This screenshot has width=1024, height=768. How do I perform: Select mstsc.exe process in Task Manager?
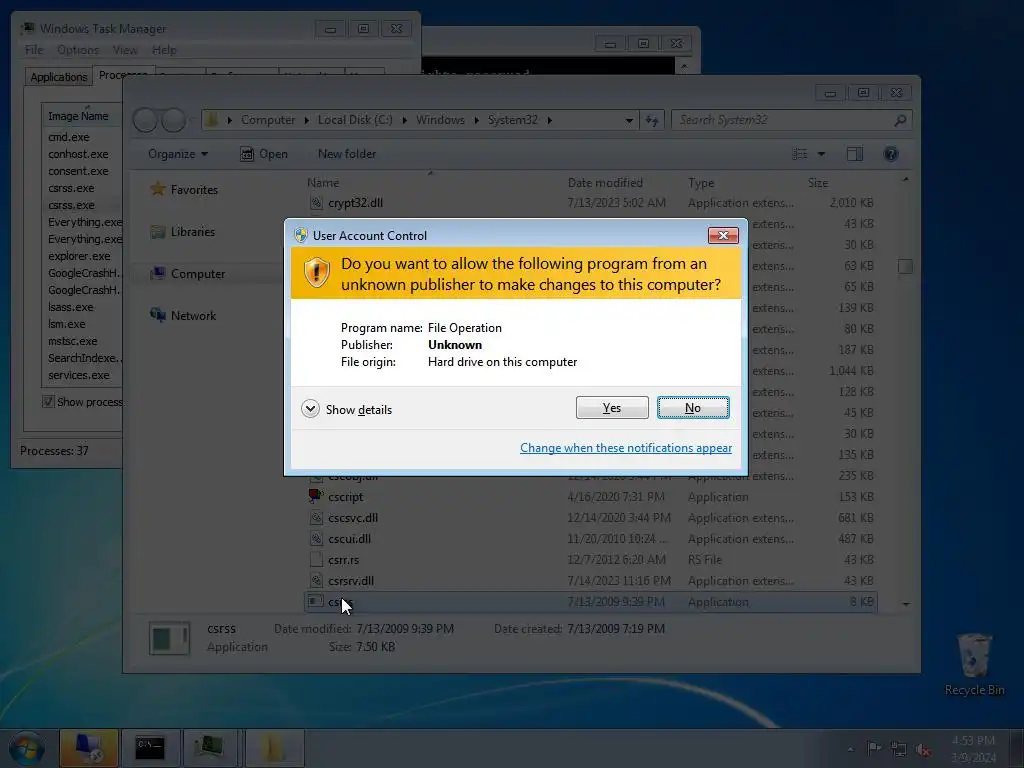[72, 341]
